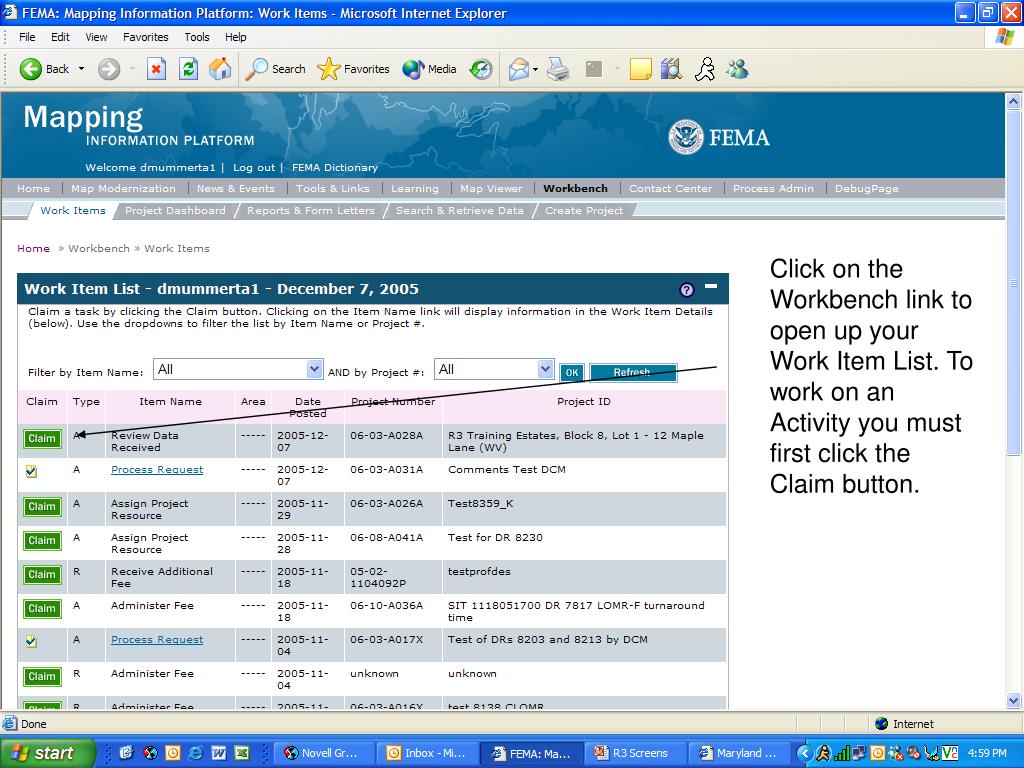This screenshot has width=1024, height=768.
Task: Claim the Receive Additional Fee item
Action: click(x=42, y=575)
